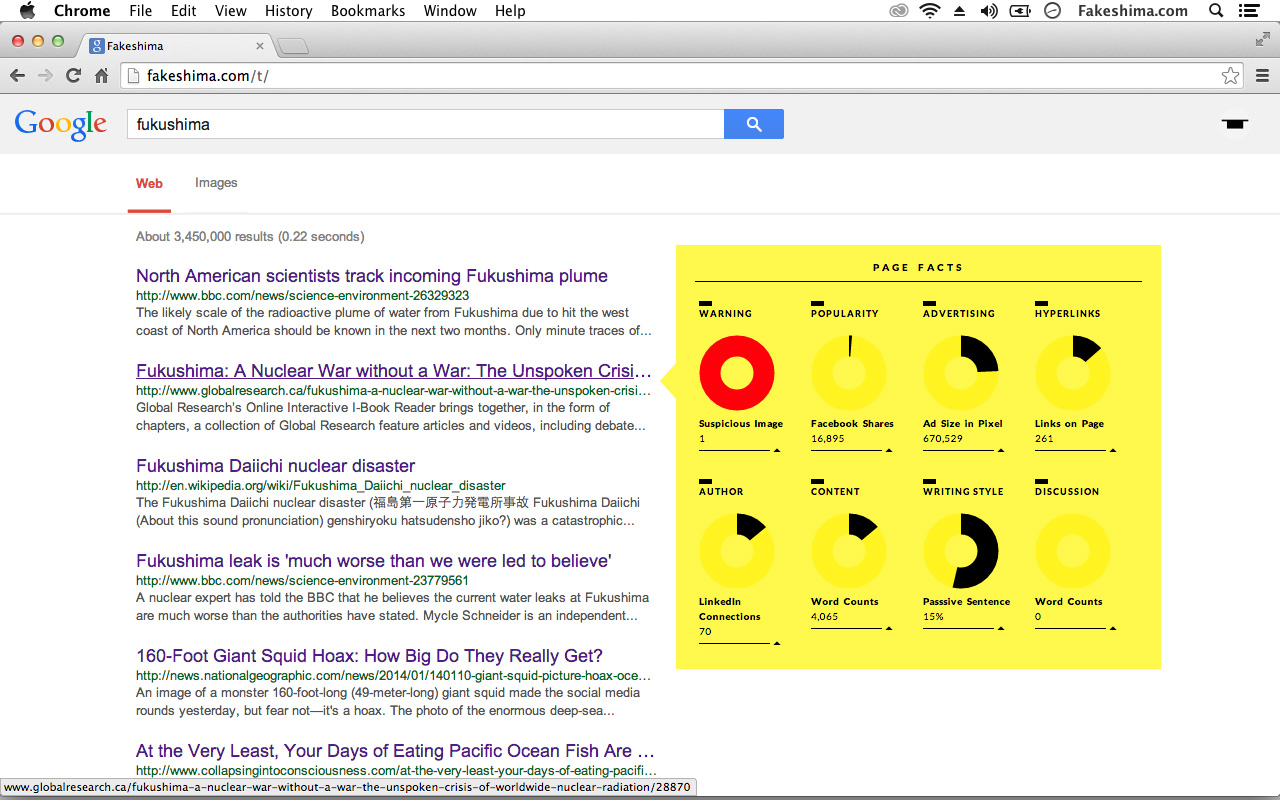Image resolution: width=1280 pixels, height=800 pixels.
Task: Click the Hyperlinks donut chart
Action: 1073,373
